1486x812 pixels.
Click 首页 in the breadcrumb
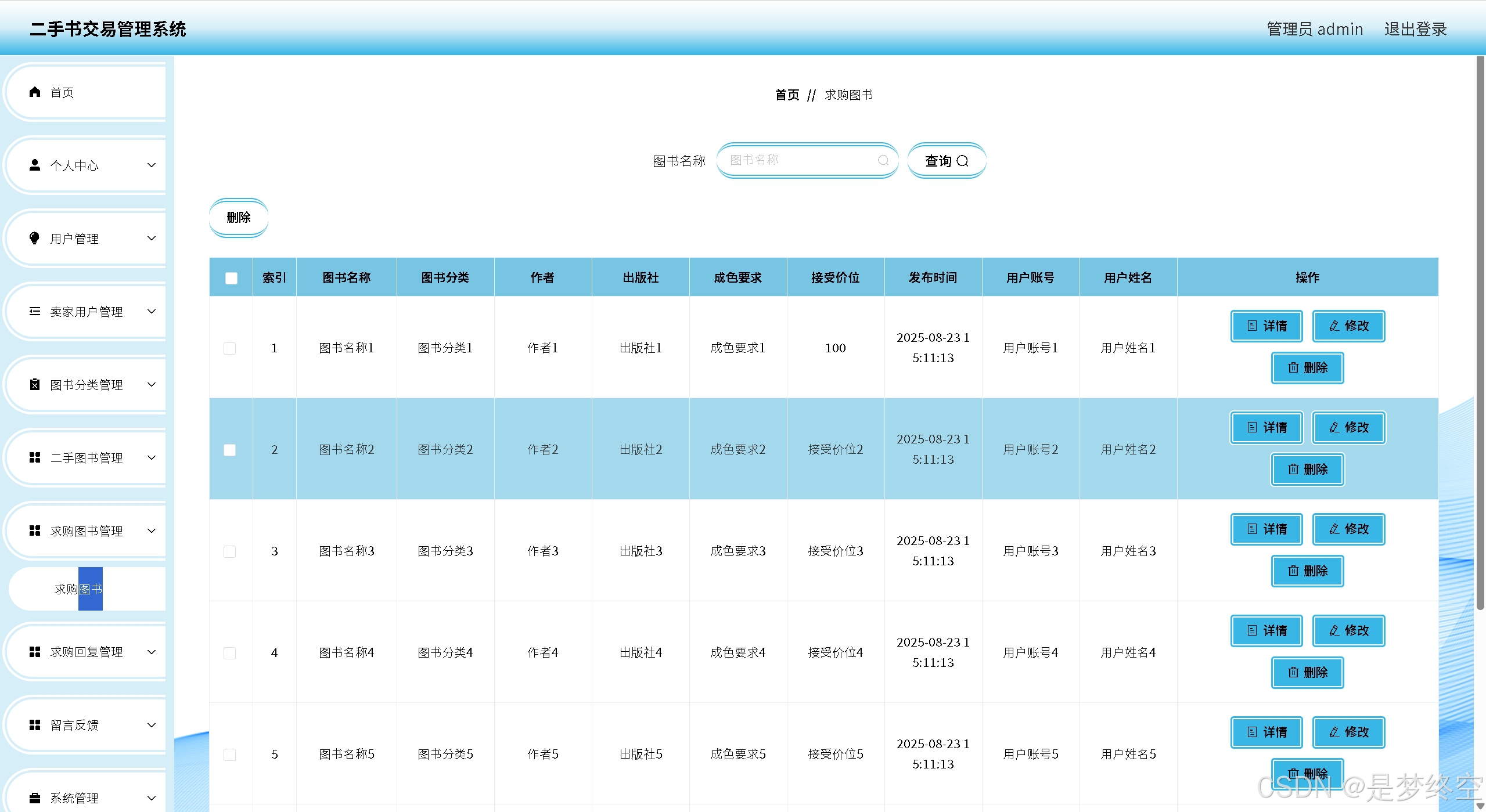click(787, 95)
